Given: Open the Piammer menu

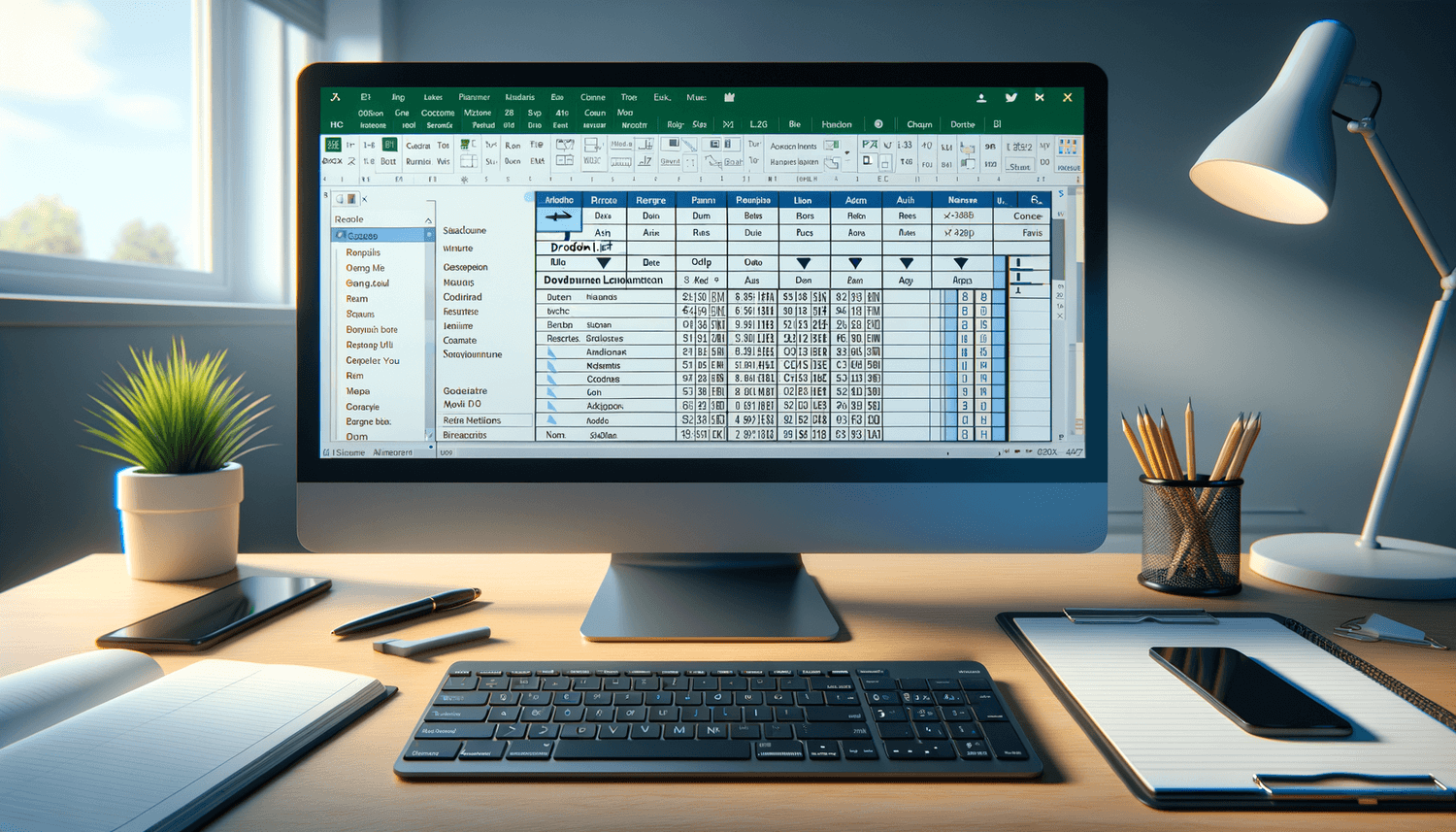Looking at the screenshot, I should tap(475, 98).
